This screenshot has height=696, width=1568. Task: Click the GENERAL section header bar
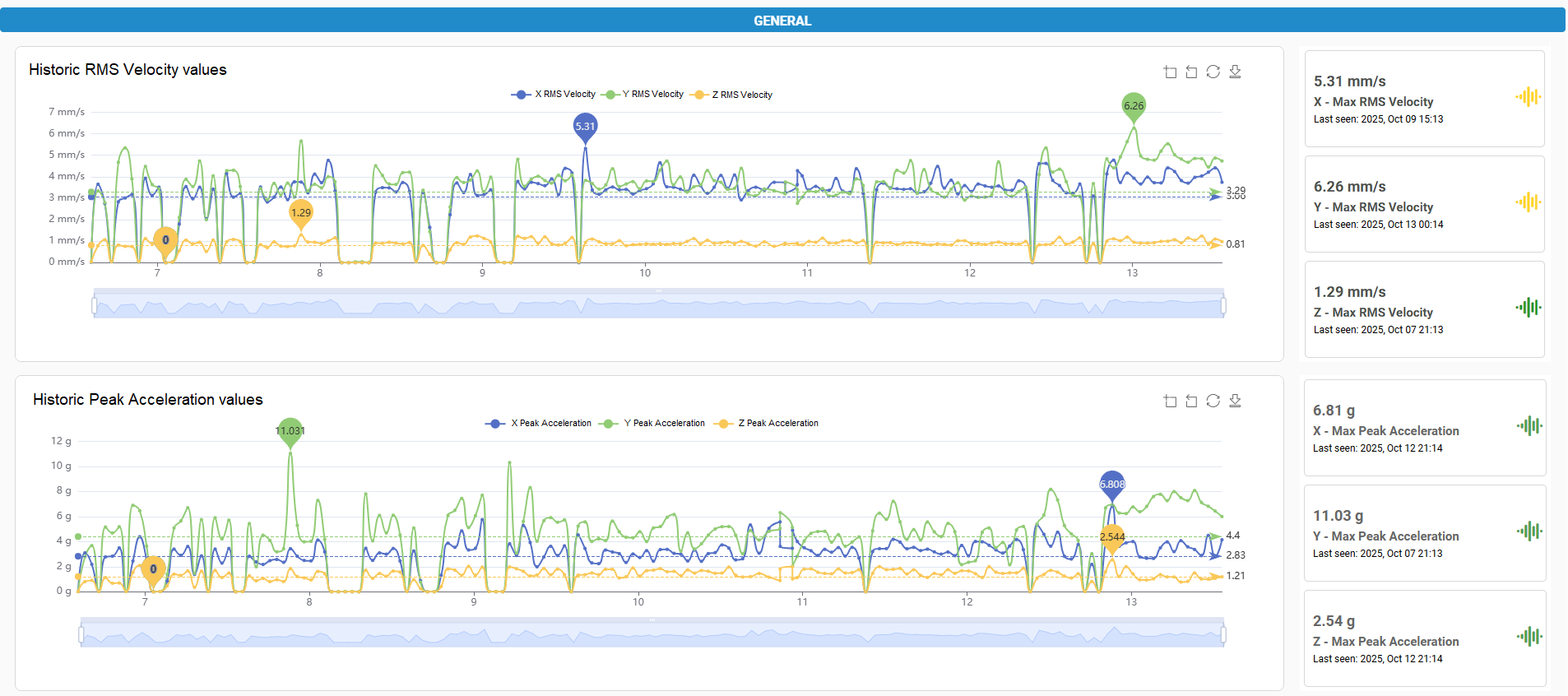point(782,21)
